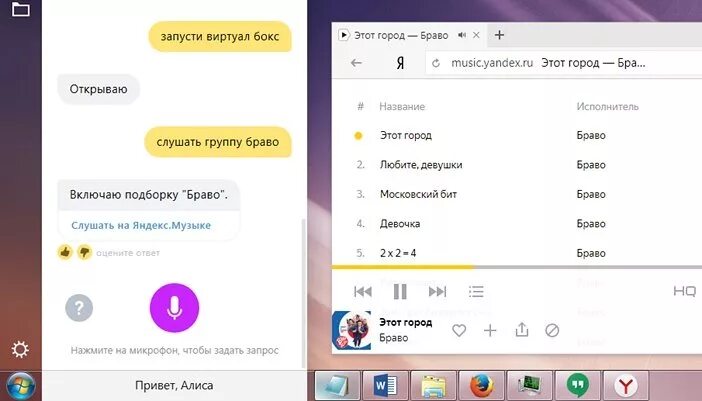The width and height of the screenshot is (702, 401).
Task: Open the notepad icon on the taskbar
Action: pos(338,385)
